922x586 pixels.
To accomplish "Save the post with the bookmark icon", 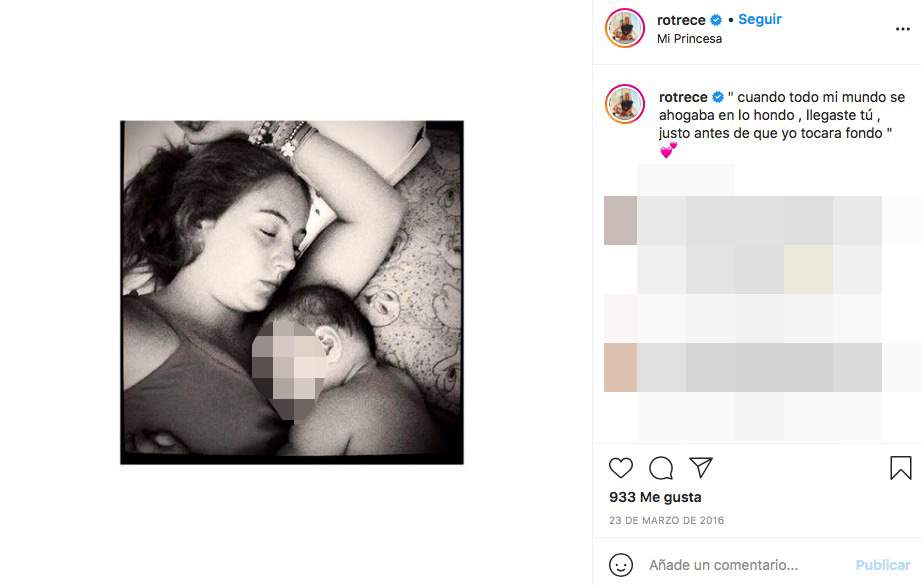I will click(900, 468).
